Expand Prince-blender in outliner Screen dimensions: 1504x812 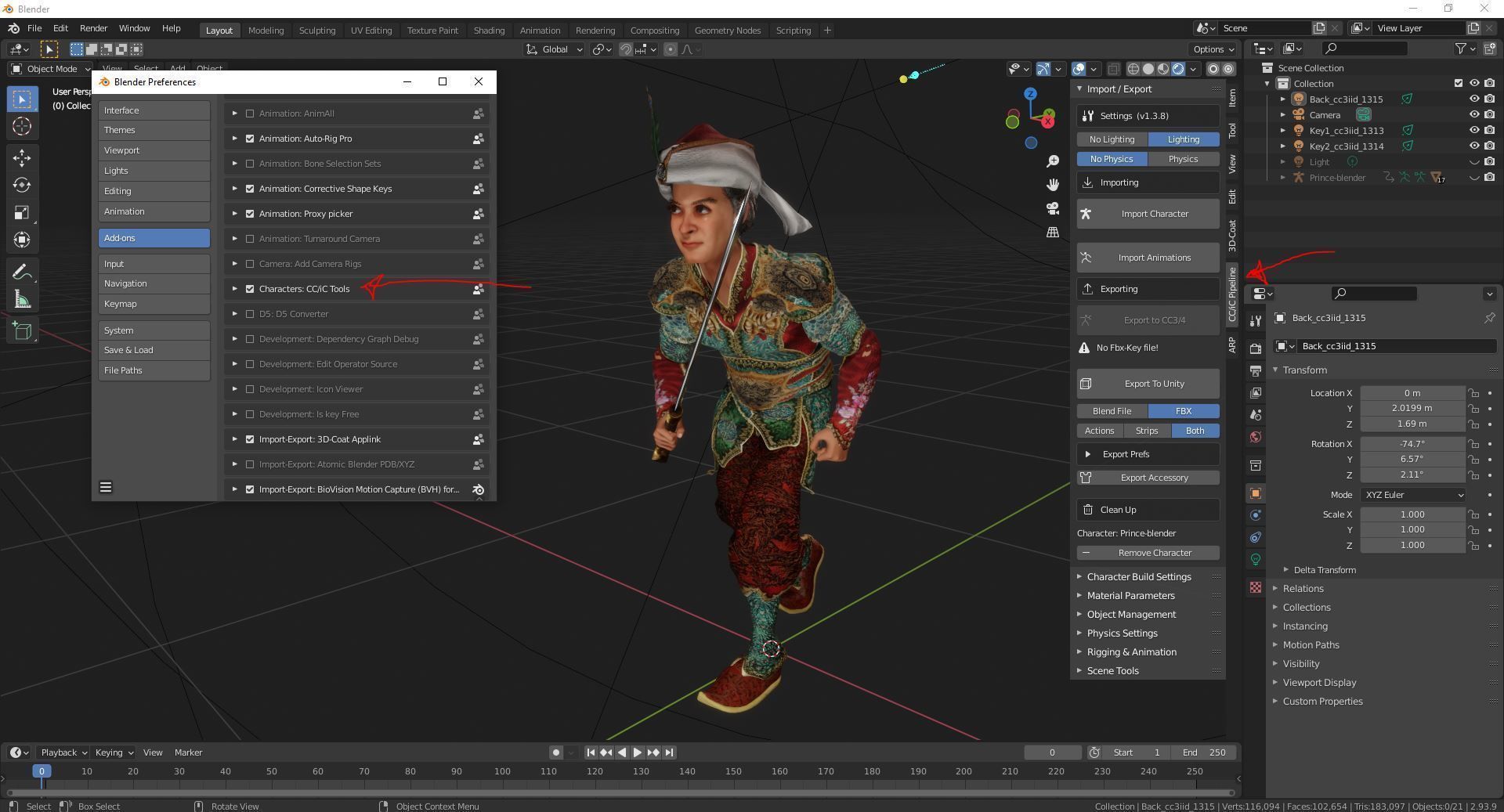[1282, 178]
